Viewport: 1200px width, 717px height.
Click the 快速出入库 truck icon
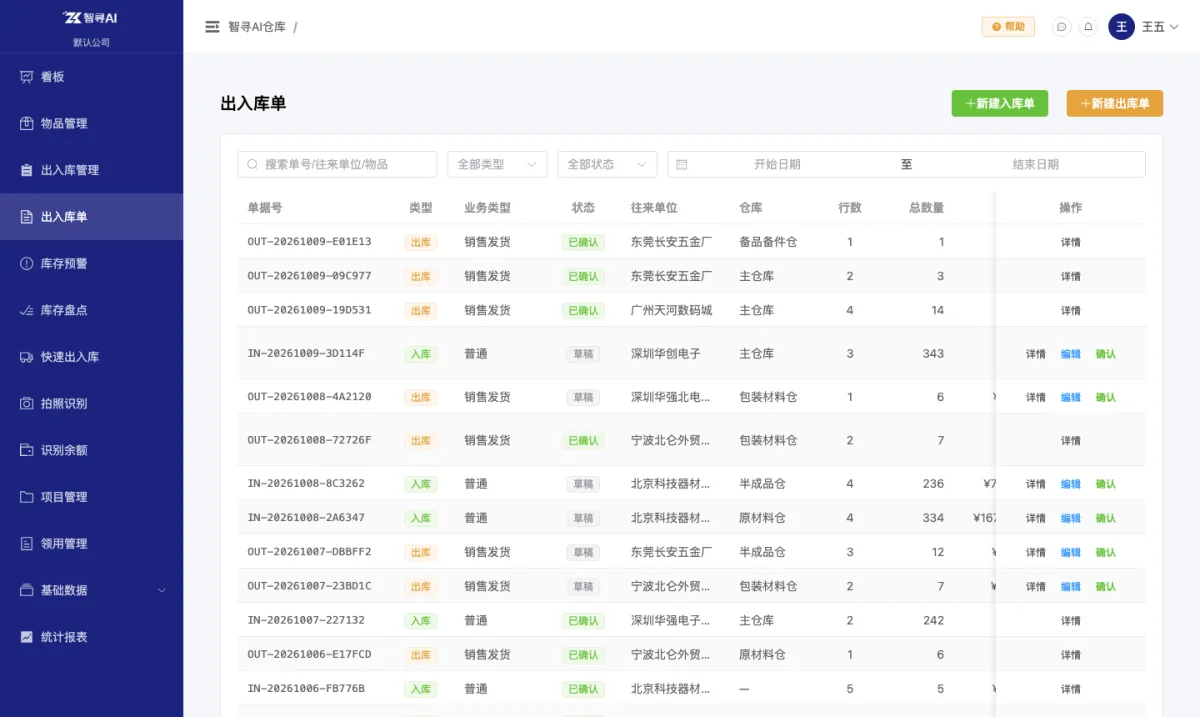coord(27,357)
